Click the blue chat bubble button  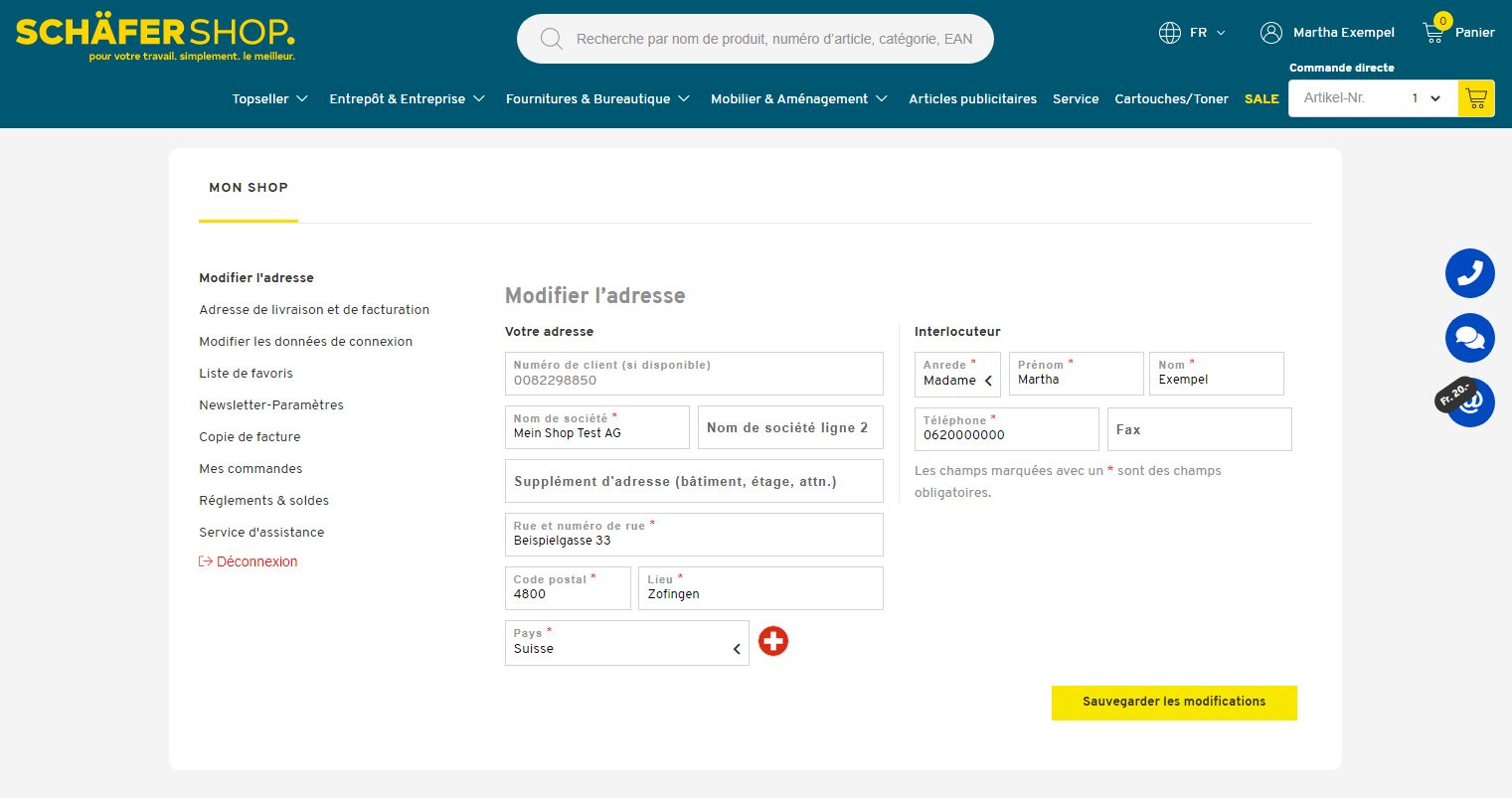click(1470, 338)
